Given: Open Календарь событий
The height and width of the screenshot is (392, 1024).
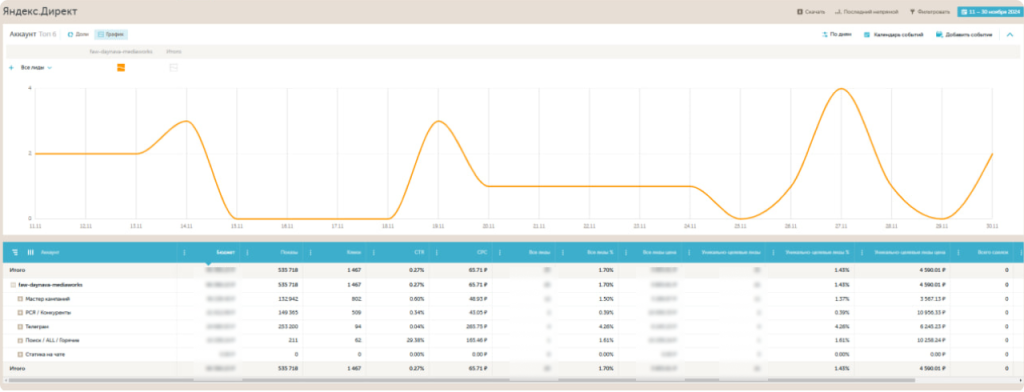Looking at the screenshot, I should pos(893,34).
